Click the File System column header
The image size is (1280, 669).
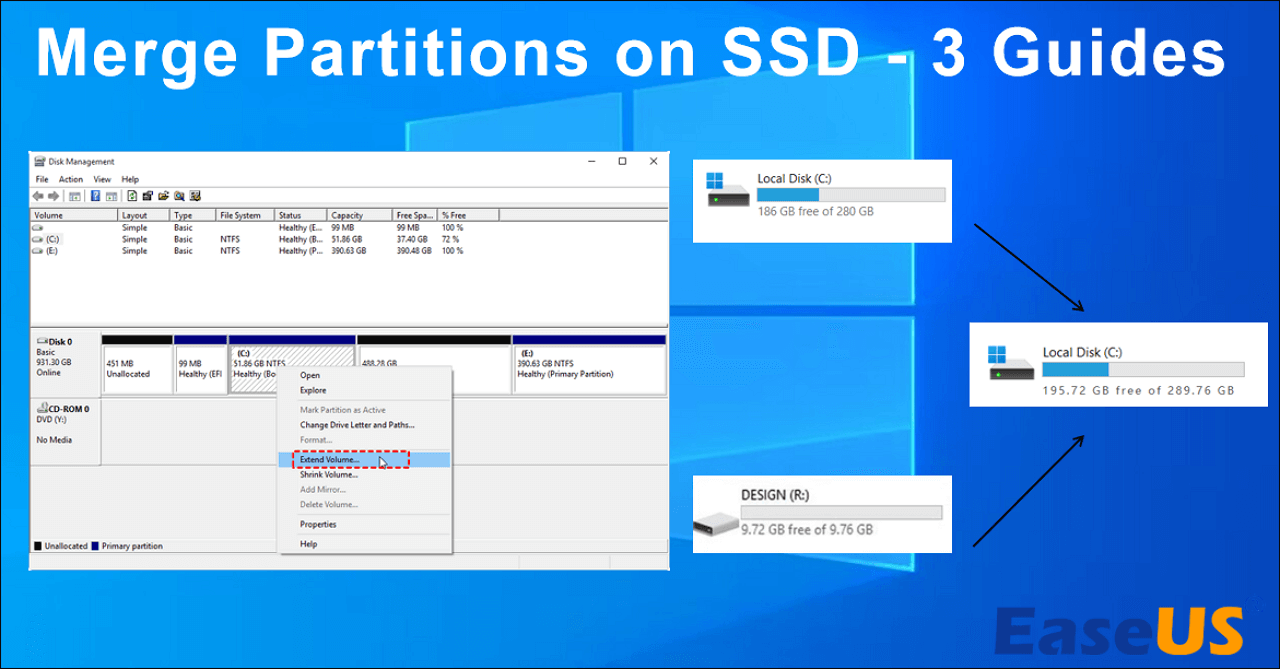point(245,215)
